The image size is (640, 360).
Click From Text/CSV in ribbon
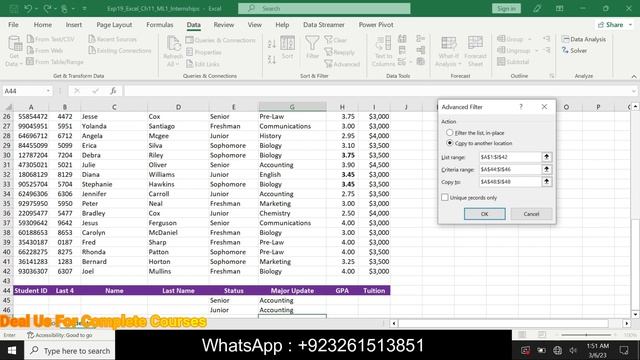51,39
